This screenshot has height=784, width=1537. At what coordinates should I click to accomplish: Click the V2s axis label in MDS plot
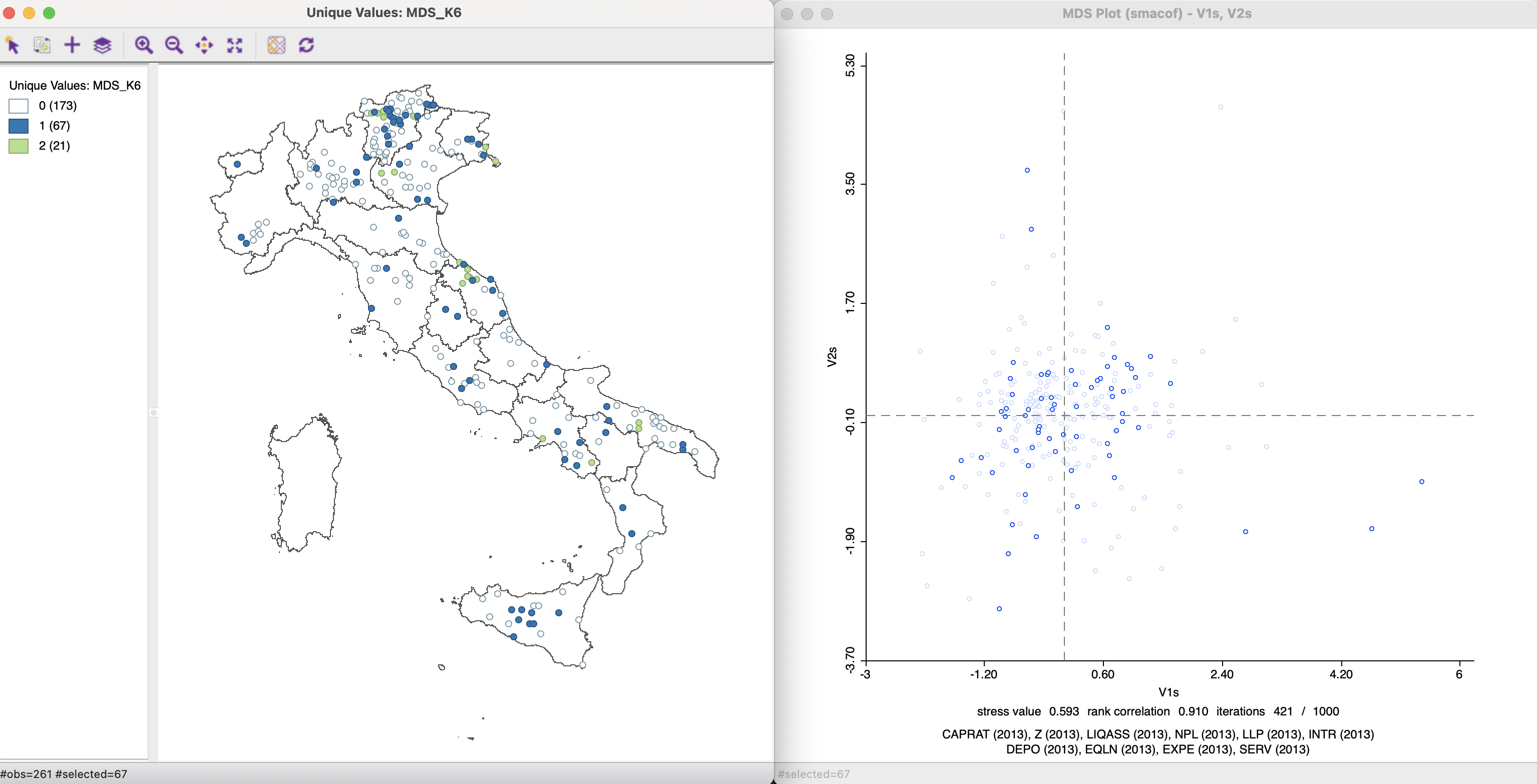coord(832,356)
